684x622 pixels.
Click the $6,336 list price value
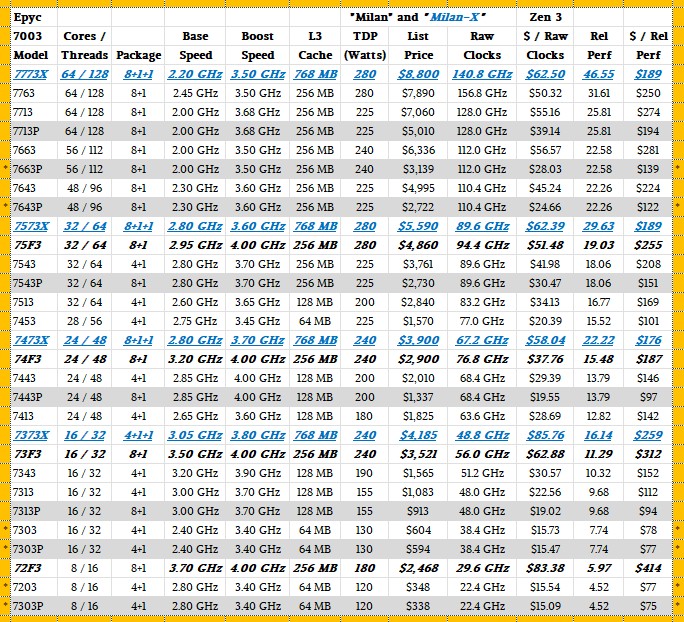click(x=418, y=150)
